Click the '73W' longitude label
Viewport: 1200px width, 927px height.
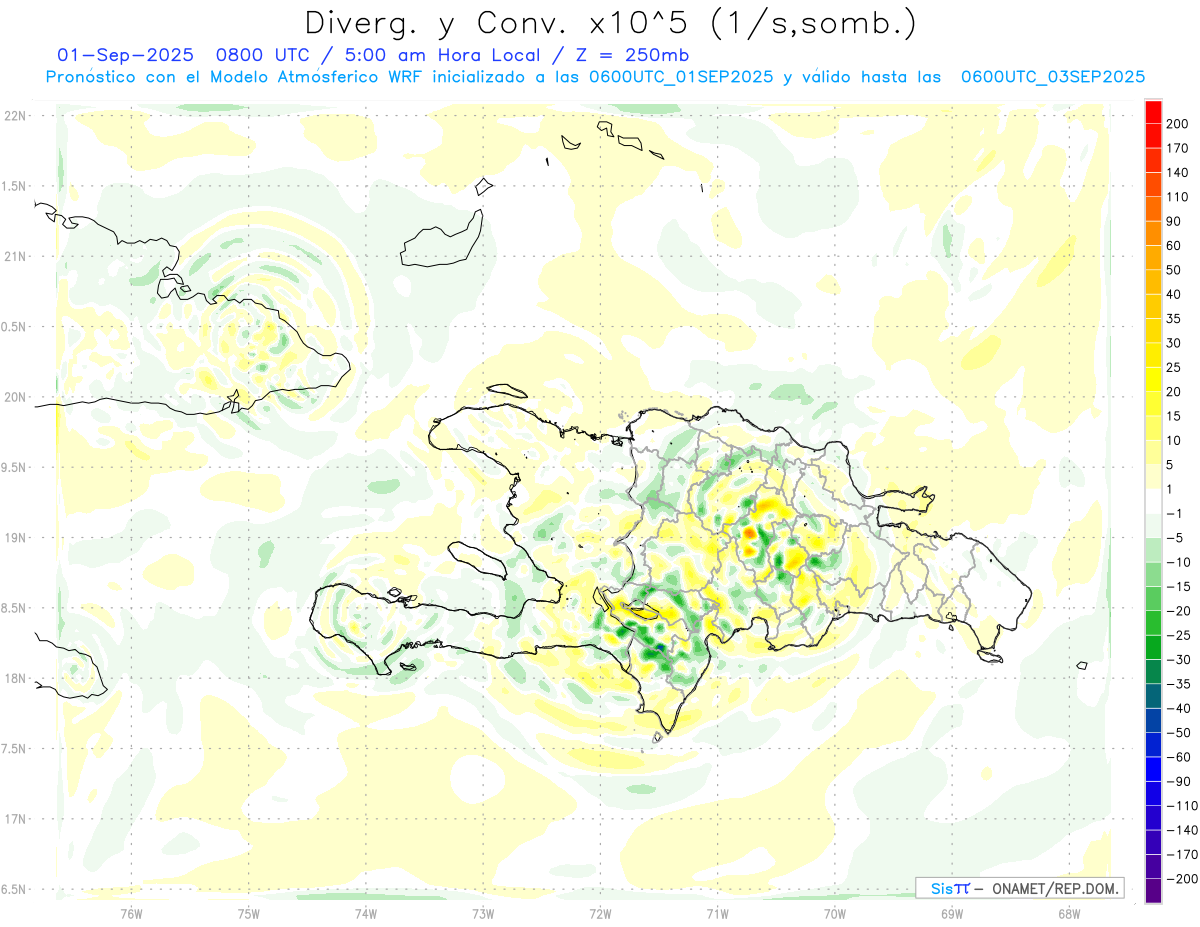483,913
